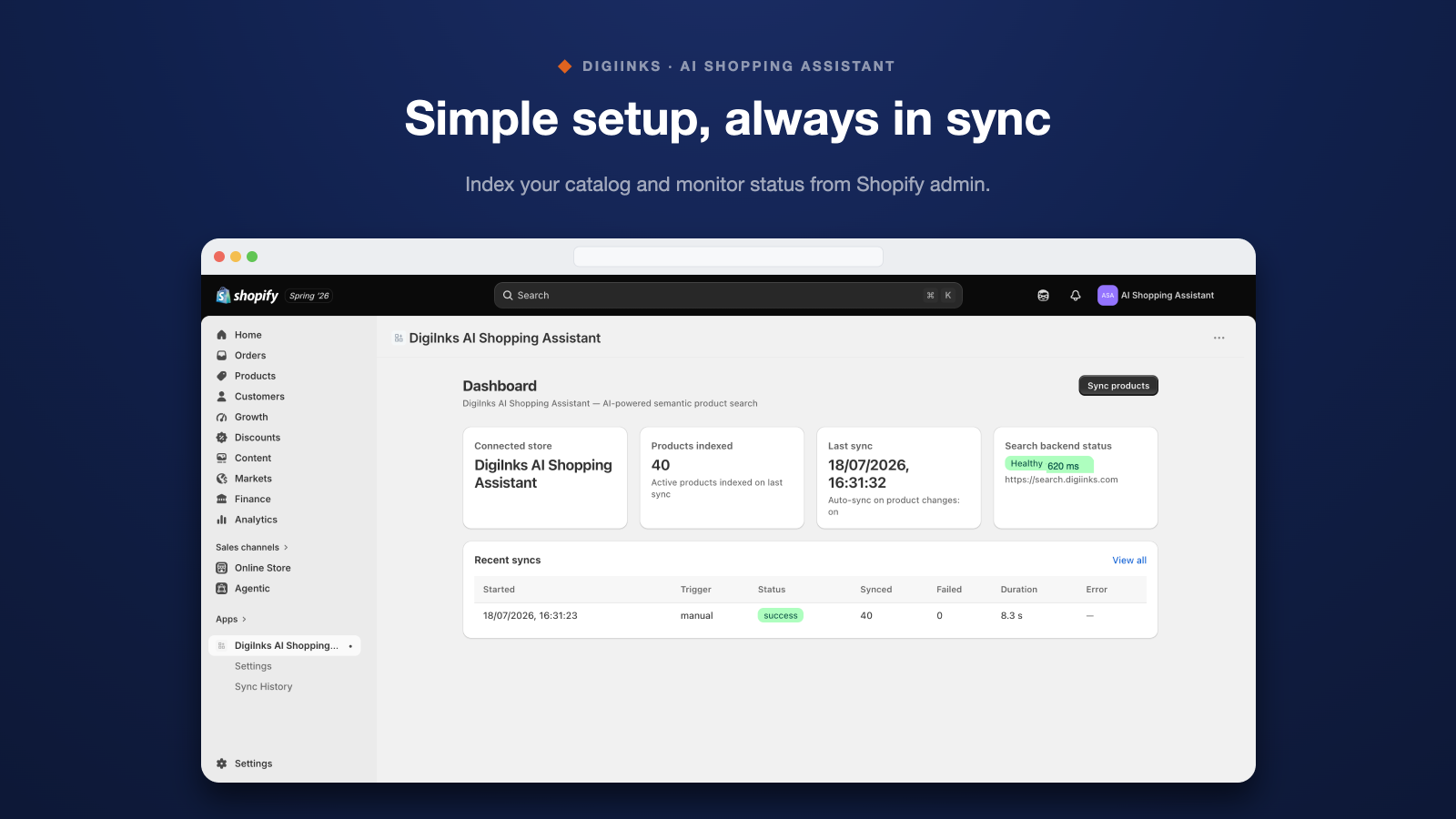Open Customers in the sidebar
Screen dimensions: 1456x819
(259, 397)
